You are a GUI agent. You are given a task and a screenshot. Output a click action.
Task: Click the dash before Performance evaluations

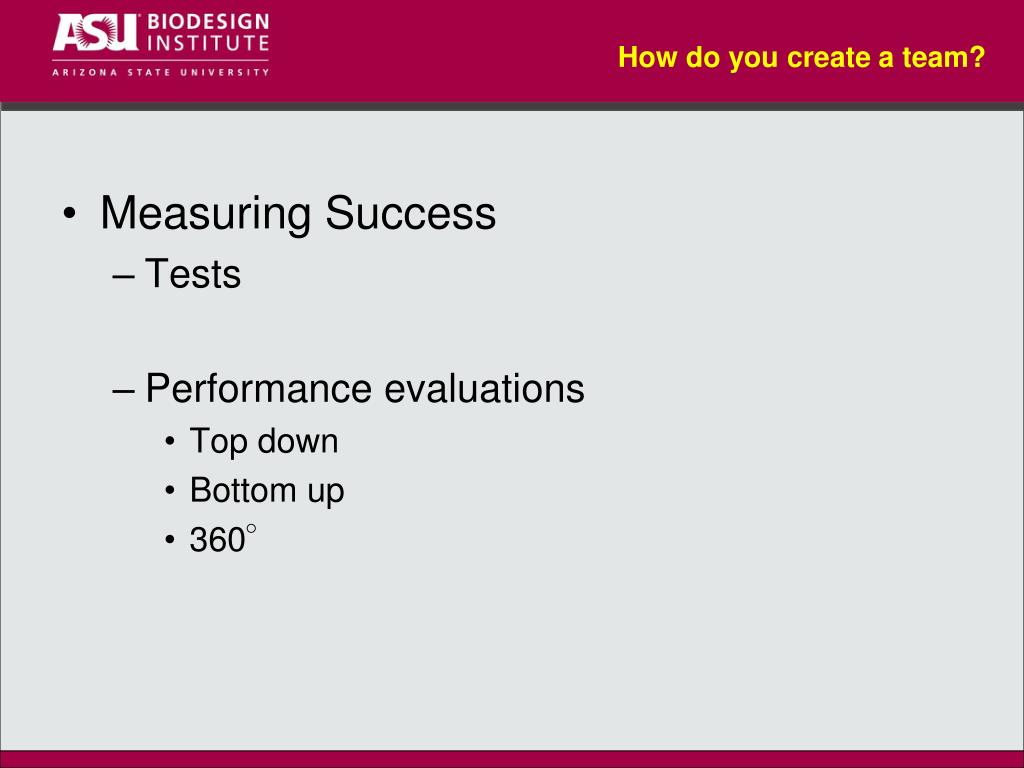tap(123, 392)
